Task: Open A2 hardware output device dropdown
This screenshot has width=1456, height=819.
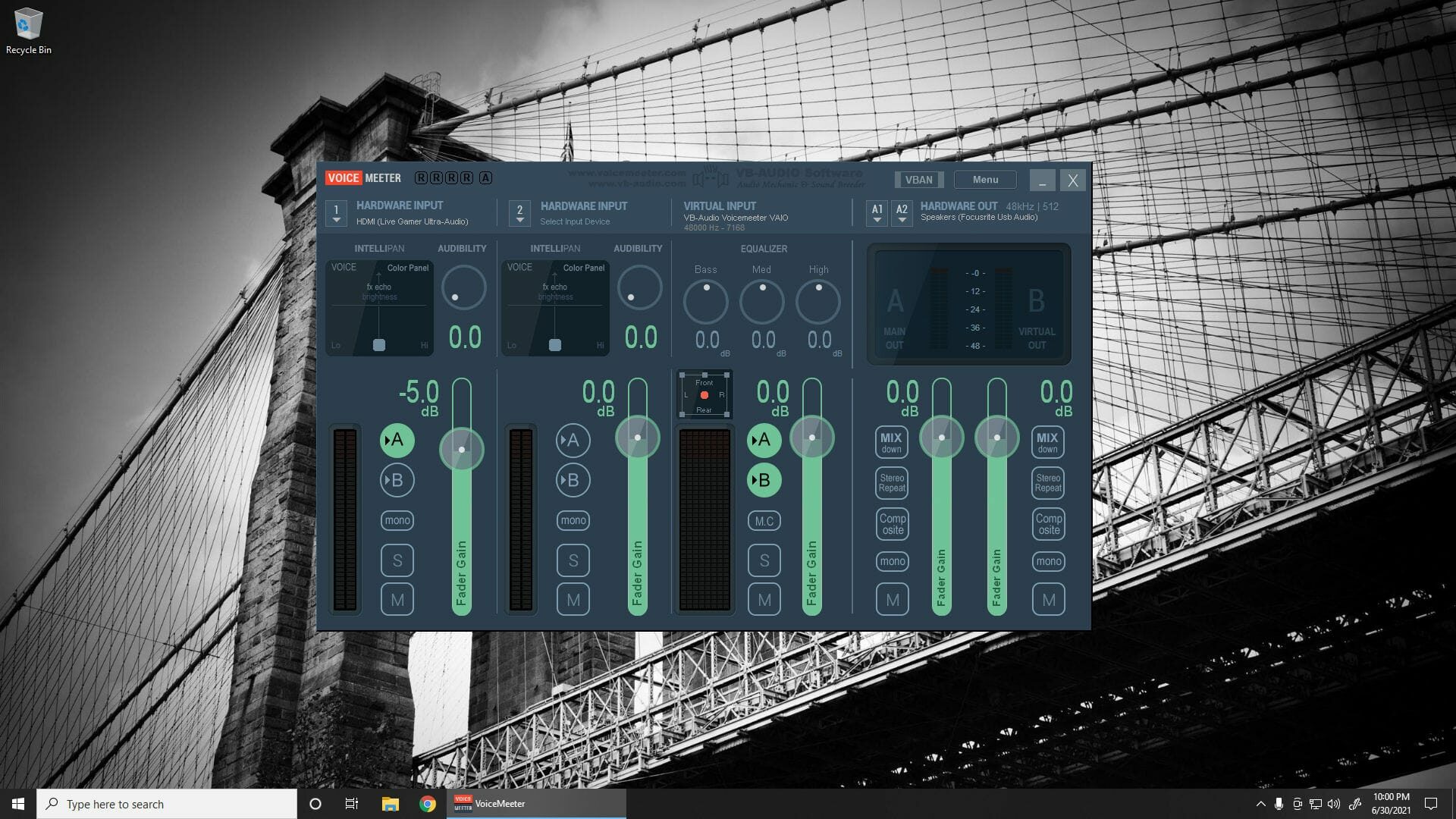Action: pos(902,213)
